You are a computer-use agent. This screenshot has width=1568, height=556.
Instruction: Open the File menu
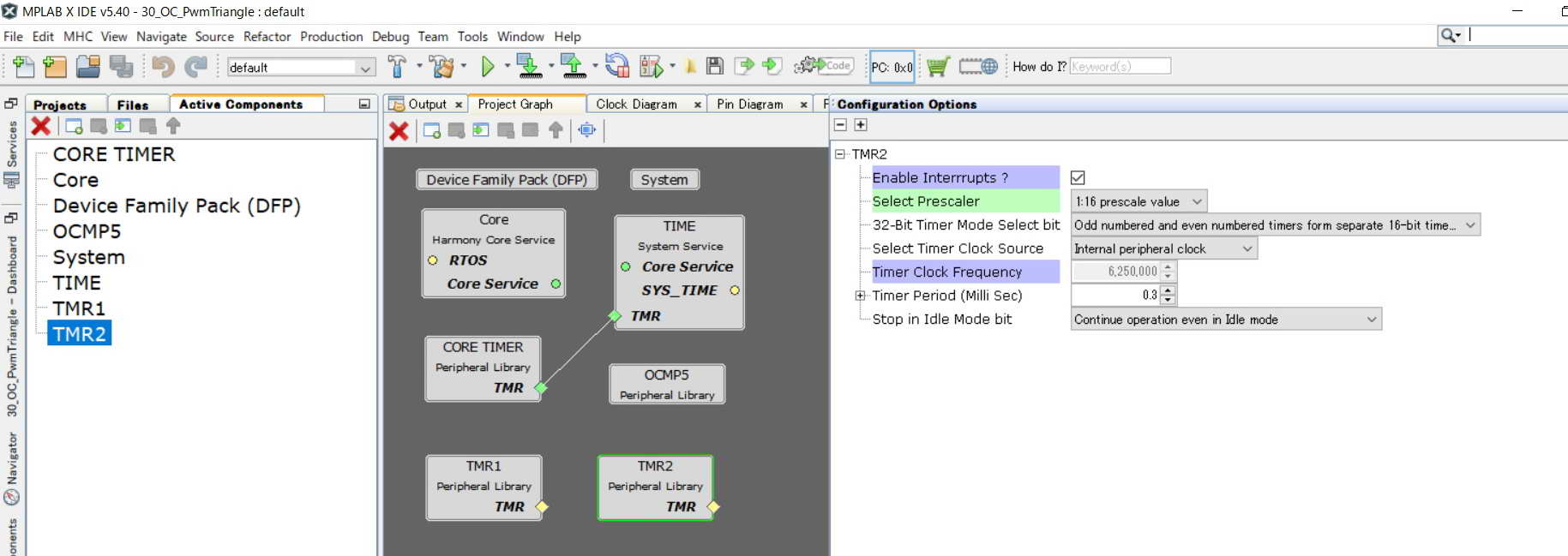tap(13, 36)
